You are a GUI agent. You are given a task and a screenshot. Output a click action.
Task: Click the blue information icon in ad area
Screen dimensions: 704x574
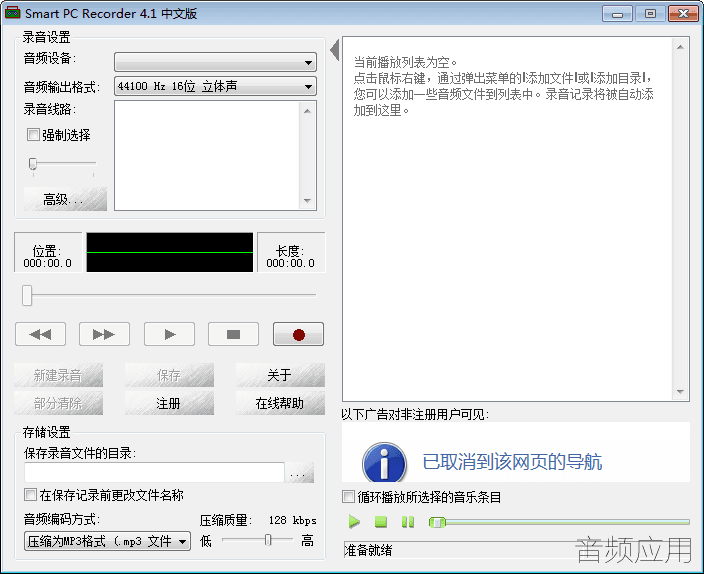tap(384, 464)
